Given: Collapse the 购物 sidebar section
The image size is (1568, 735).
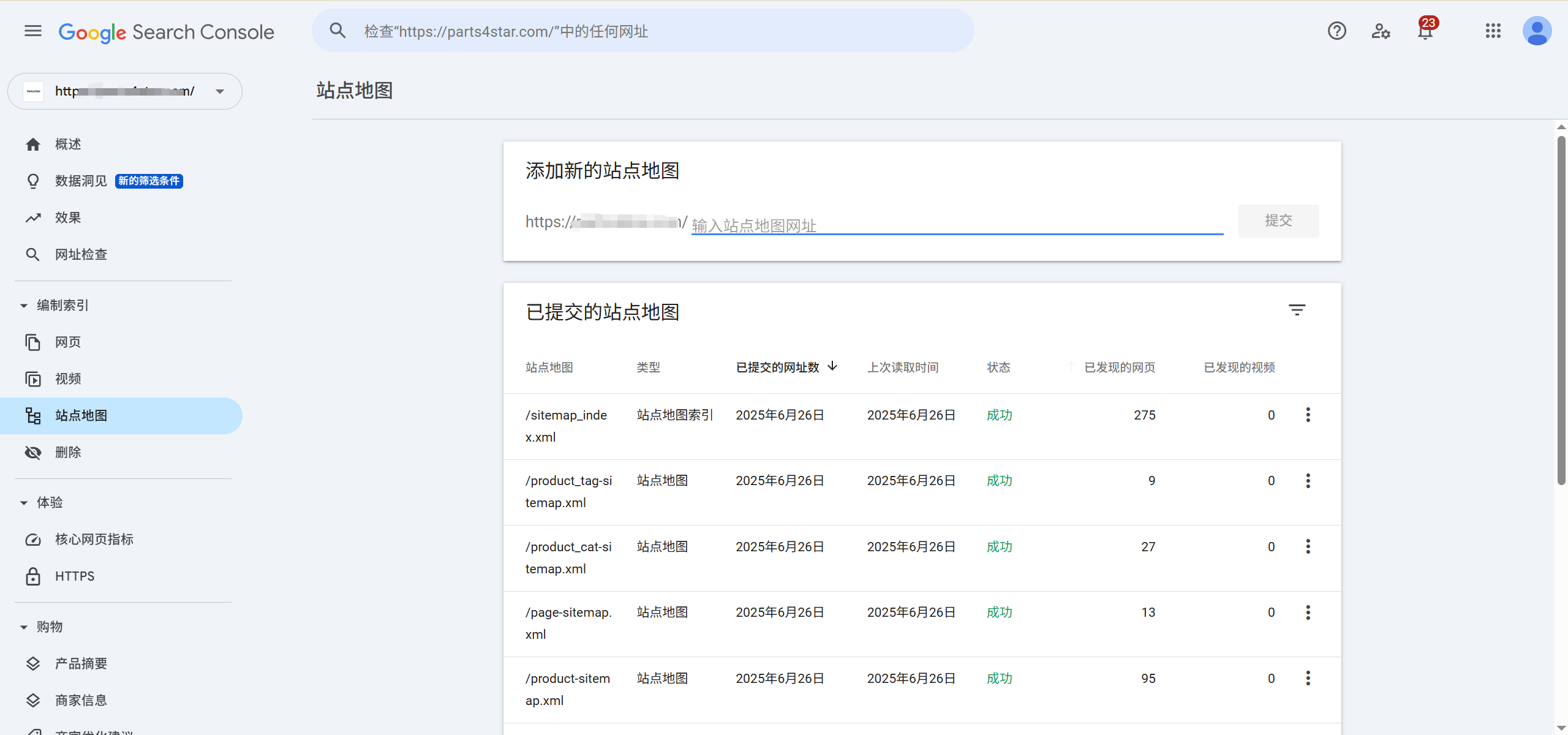Looking at the screenshot, I should coord(23,627).
